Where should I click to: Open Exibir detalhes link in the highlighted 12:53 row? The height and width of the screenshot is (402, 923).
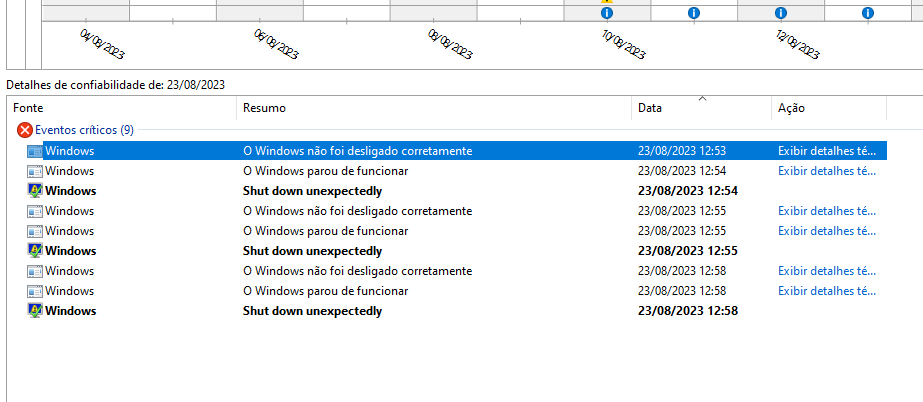827,151
